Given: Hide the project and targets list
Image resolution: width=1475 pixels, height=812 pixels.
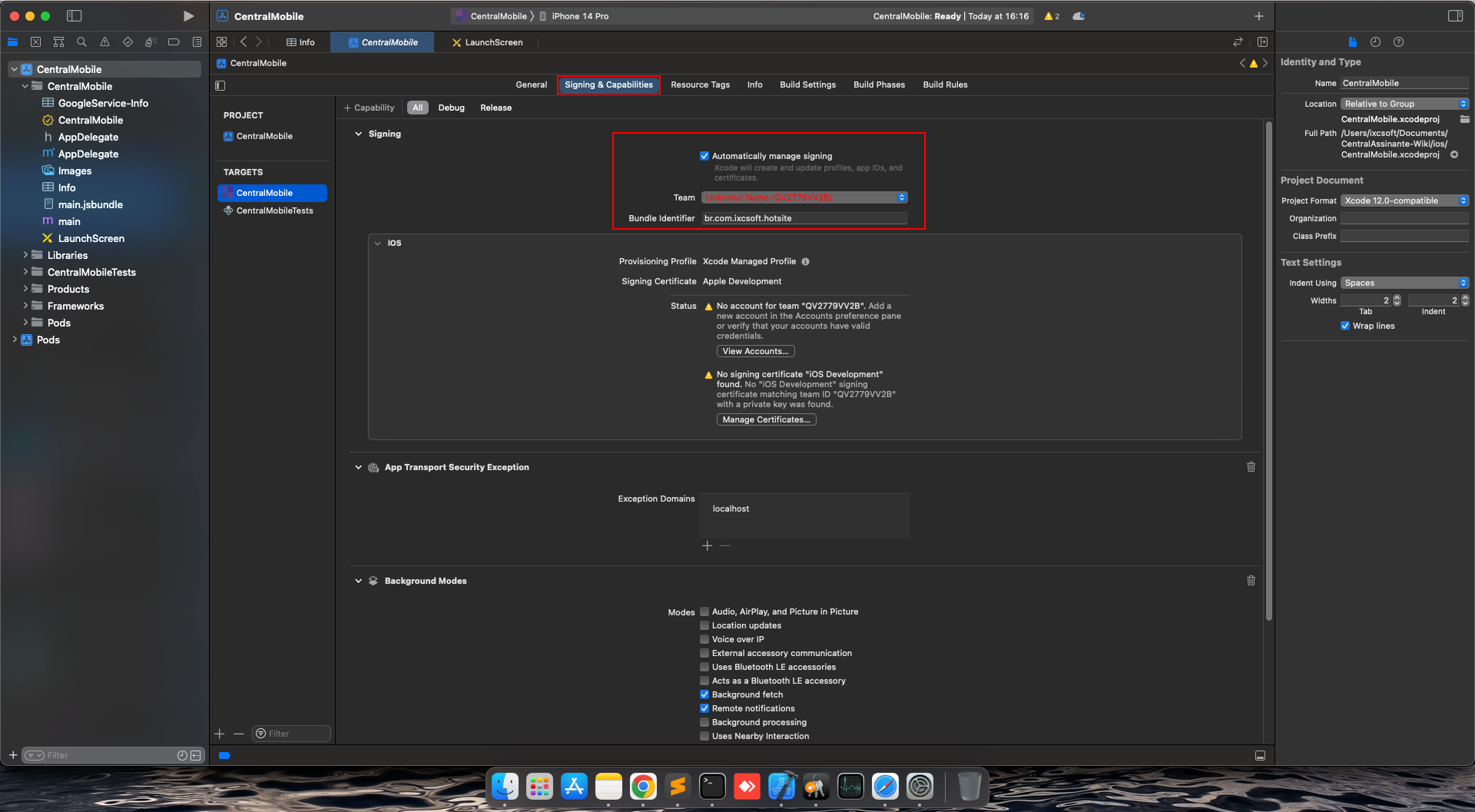Looking at the screenshot, I should pyautogui.click(x=220, y=85).
